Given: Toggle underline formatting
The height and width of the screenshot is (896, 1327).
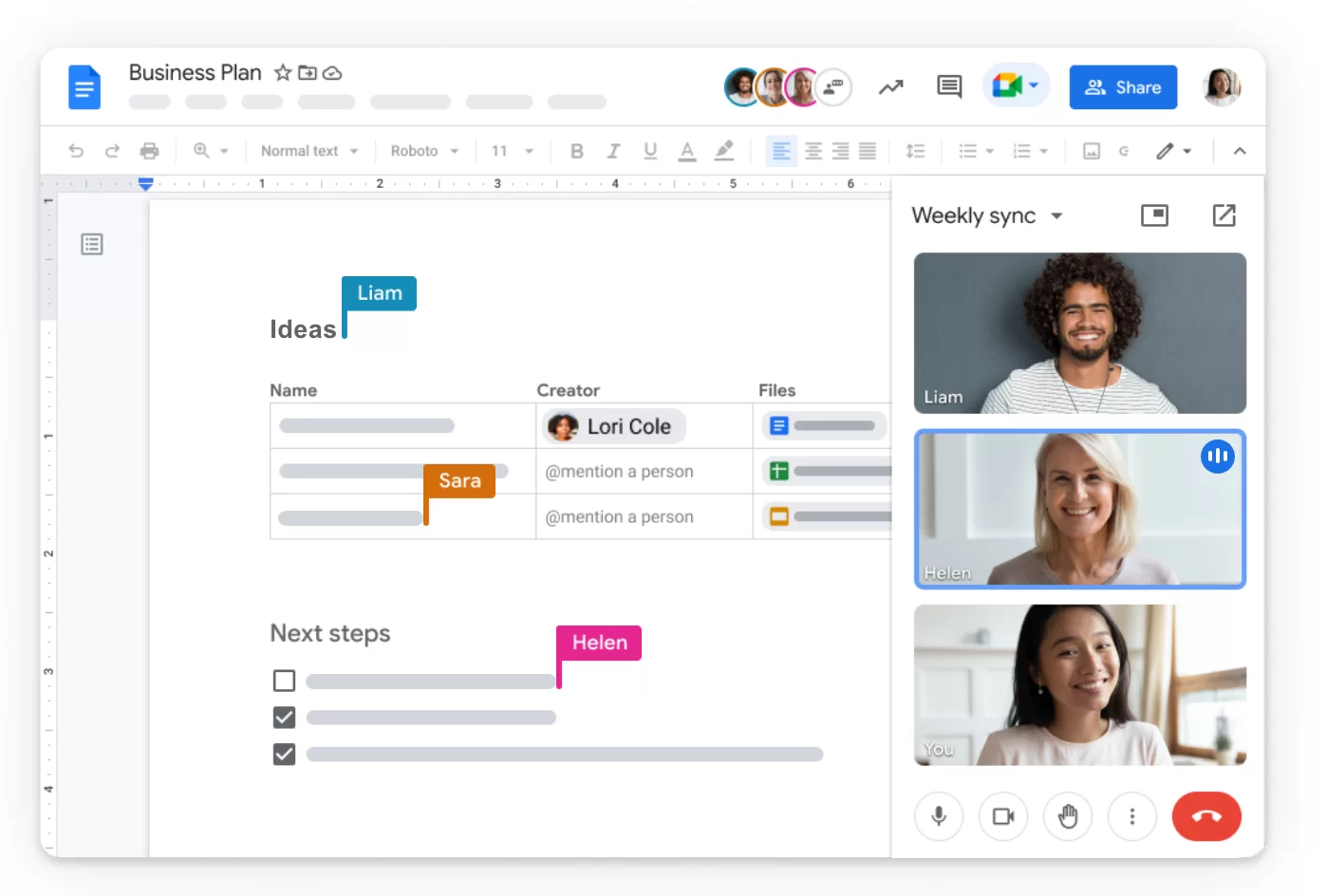Looking at the screenshot, I should pos(650,151).
